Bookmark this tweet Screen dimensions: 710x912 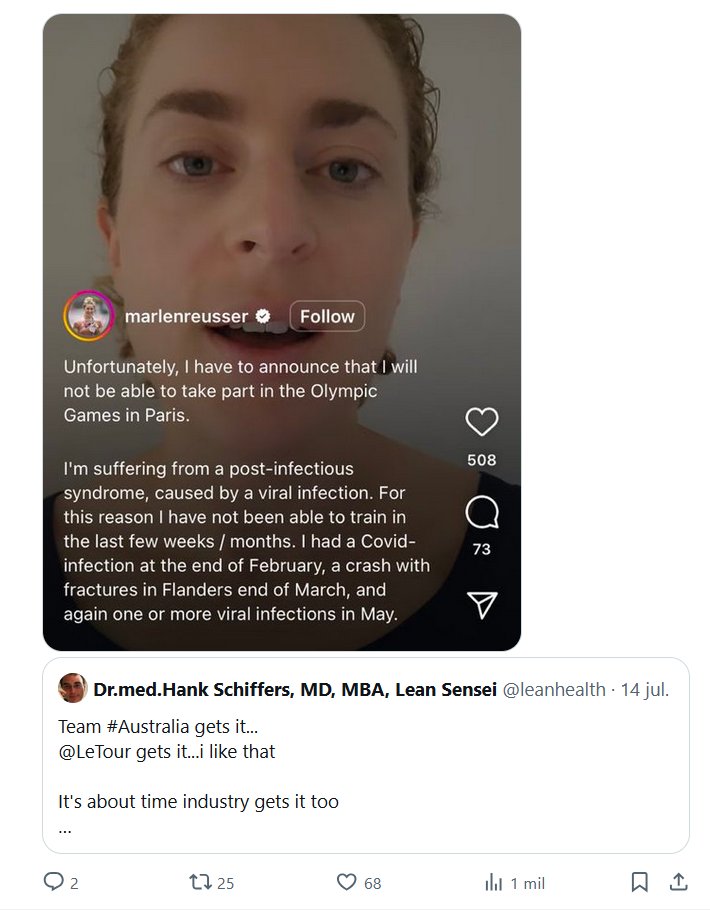click(640, 882)
